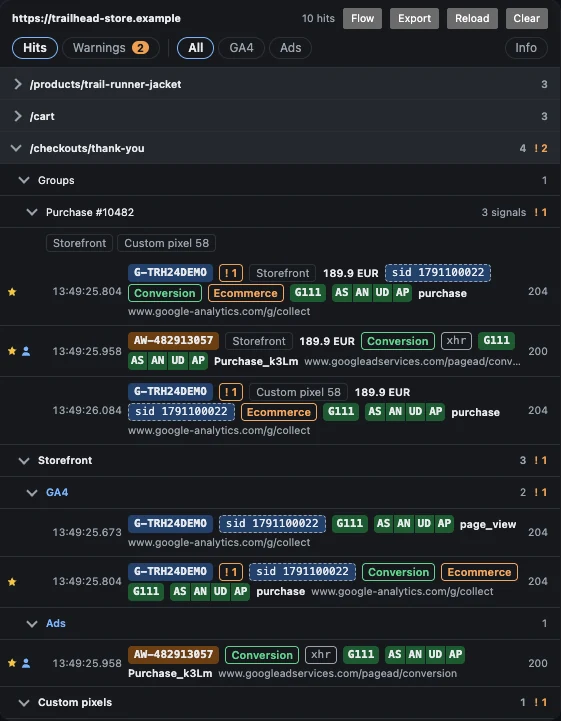Filter hits by Ads
Screen dimensions: 561x721
(x=291, y=48)
